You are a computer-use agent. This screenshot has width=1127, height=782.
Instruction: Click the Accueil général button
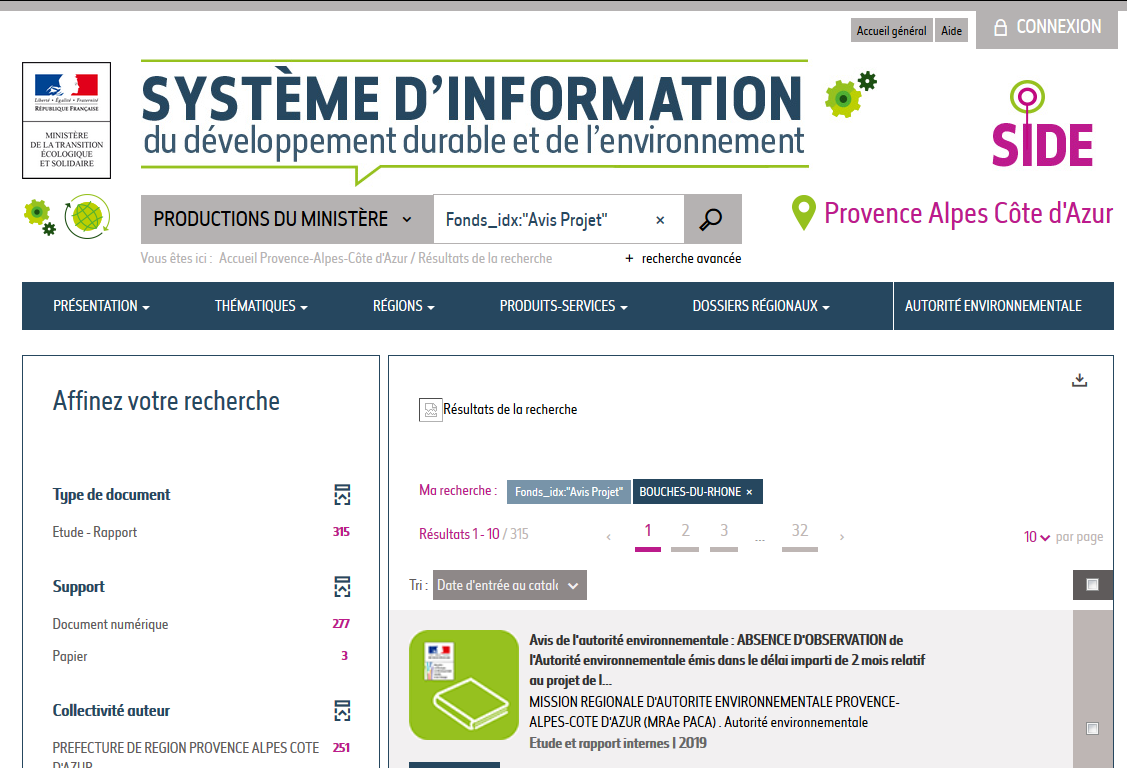(891, 31)
